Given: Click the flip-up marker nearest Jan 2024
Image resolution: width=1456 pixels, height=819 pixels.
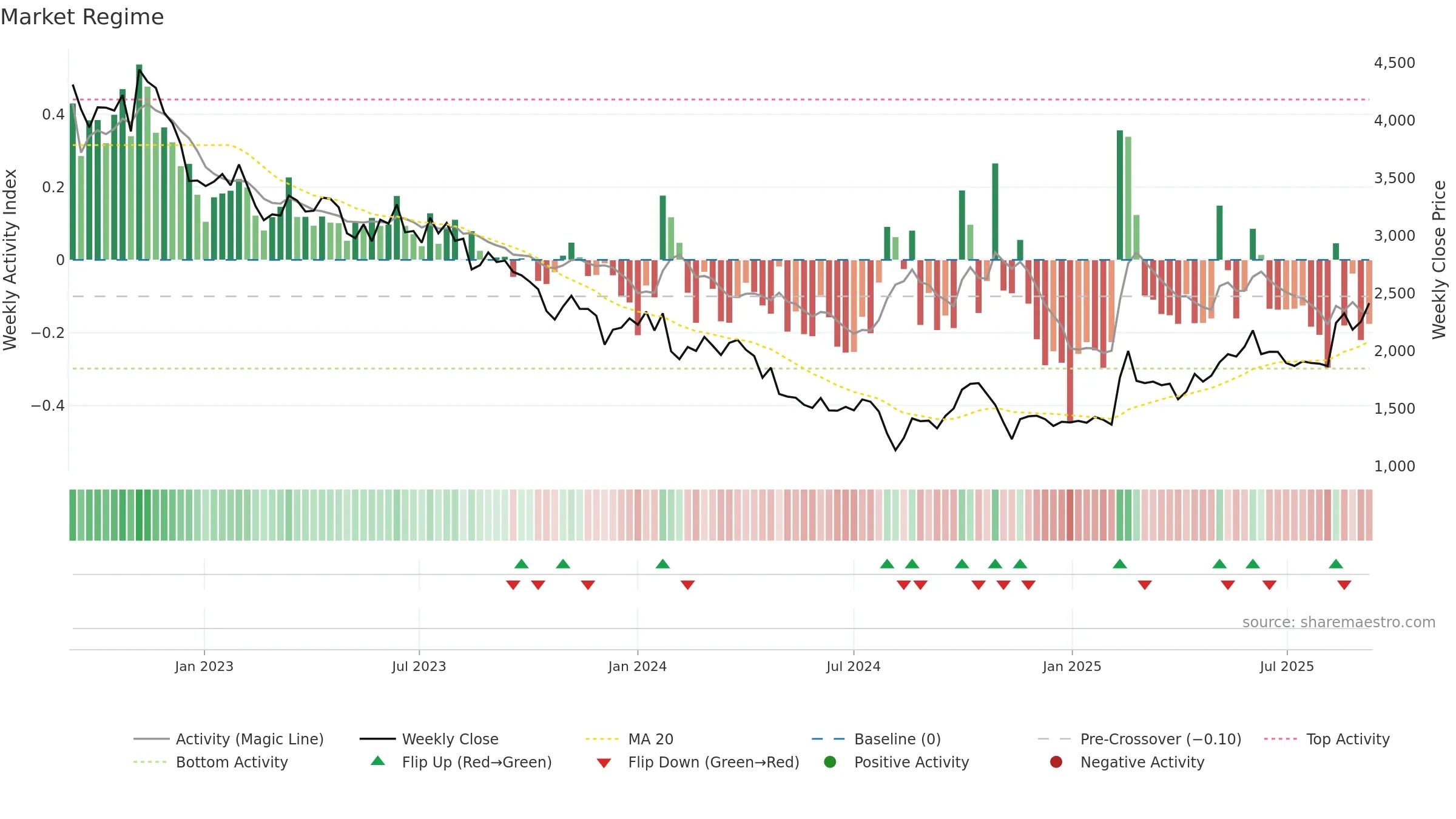Looking at the screenshot, I should click(x=662, y=564).
